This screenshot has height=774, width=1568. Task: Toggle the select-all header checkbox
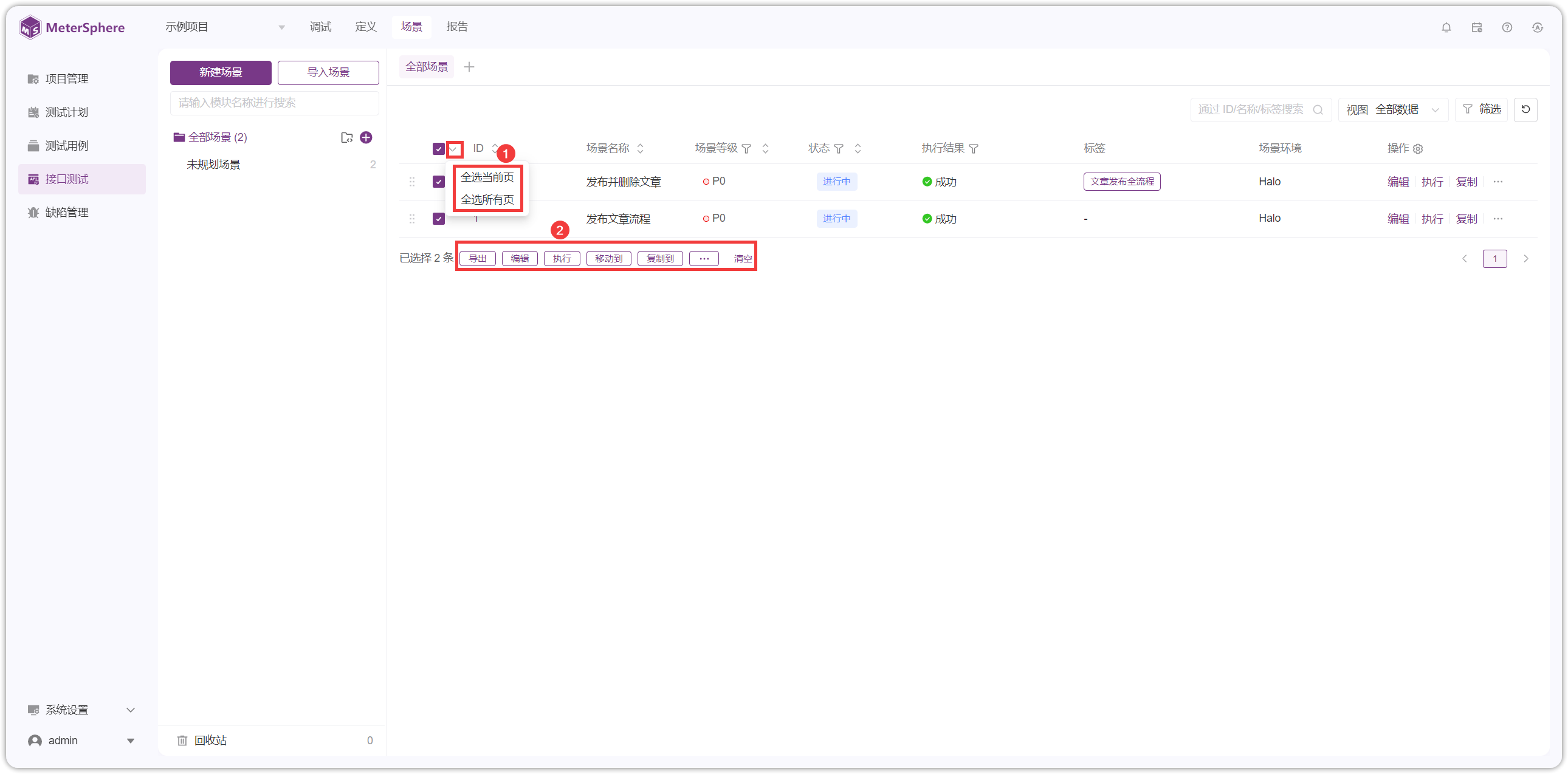438,148
